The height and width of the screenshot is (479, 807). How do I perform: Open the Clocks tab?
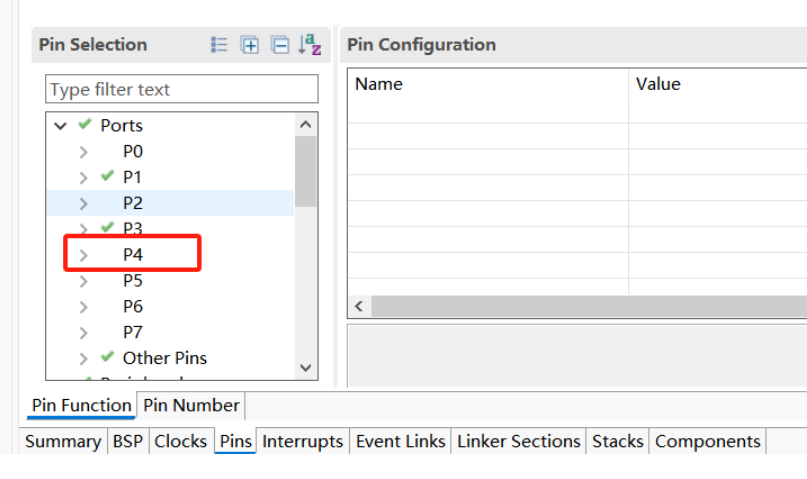(180, 441)
